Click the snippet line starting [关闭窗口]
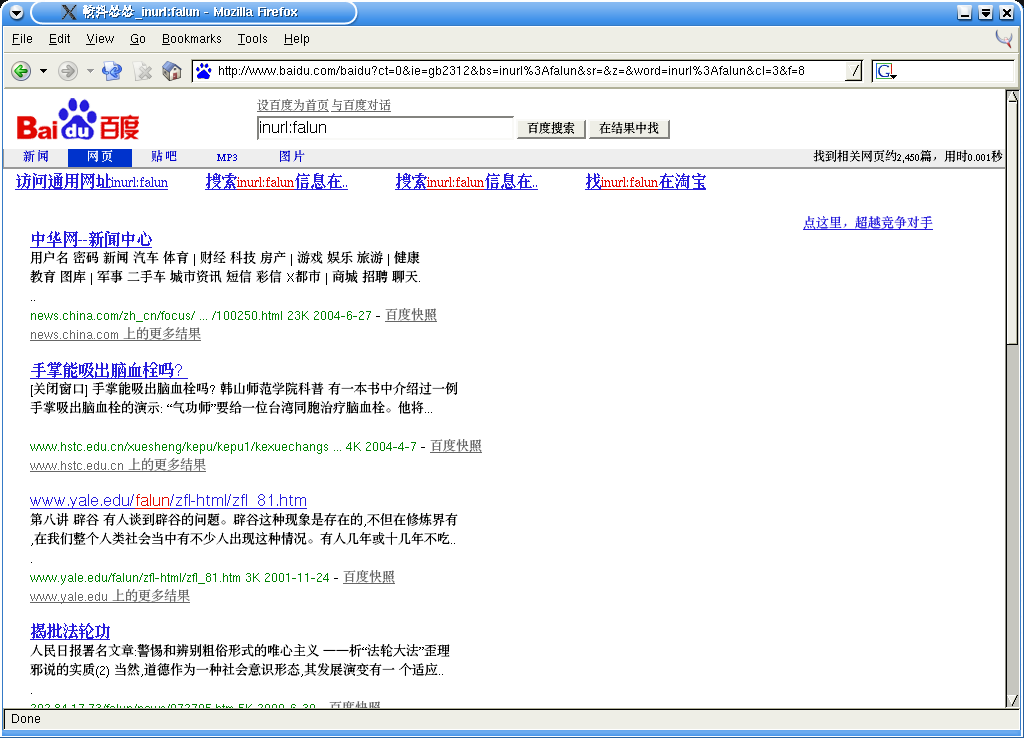This screenshot has height=738, width=1024. [x=244, y=389]
